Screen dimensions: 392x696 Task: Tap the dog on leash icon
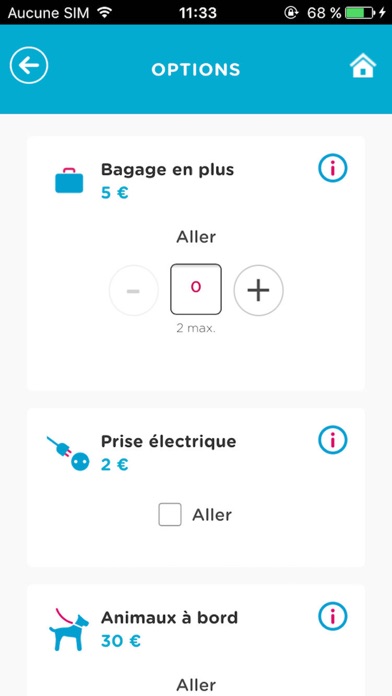(68, 629)
